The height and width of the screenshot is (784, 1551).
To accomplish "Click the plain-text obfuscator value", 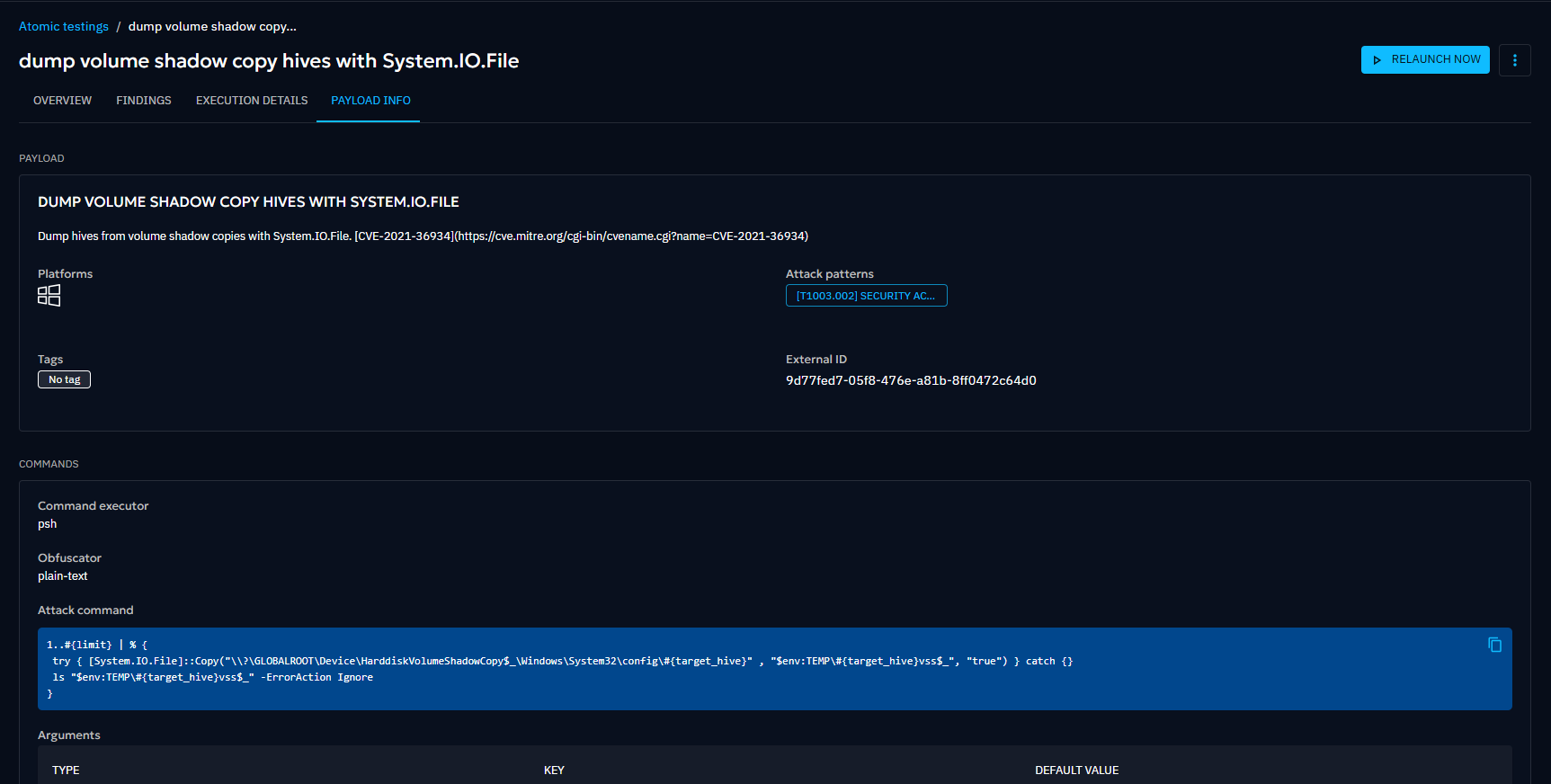I will tap(63, 576).
